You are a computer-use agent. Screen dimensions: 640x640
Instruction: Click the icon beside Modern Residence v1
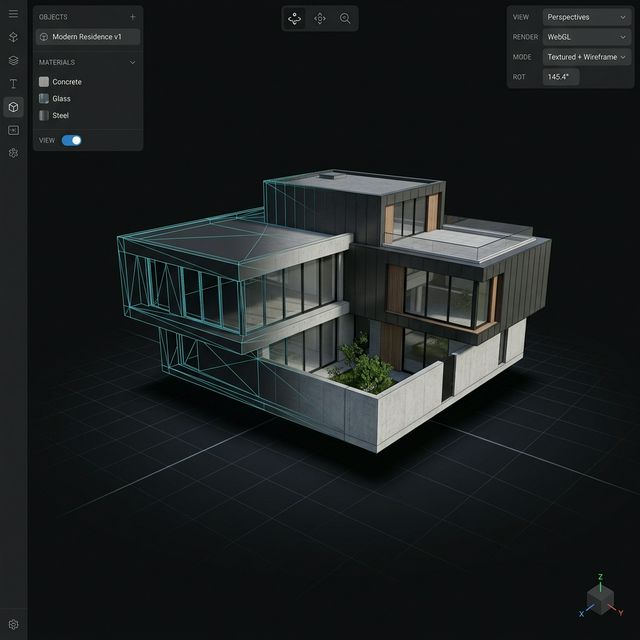coord(44,37)
